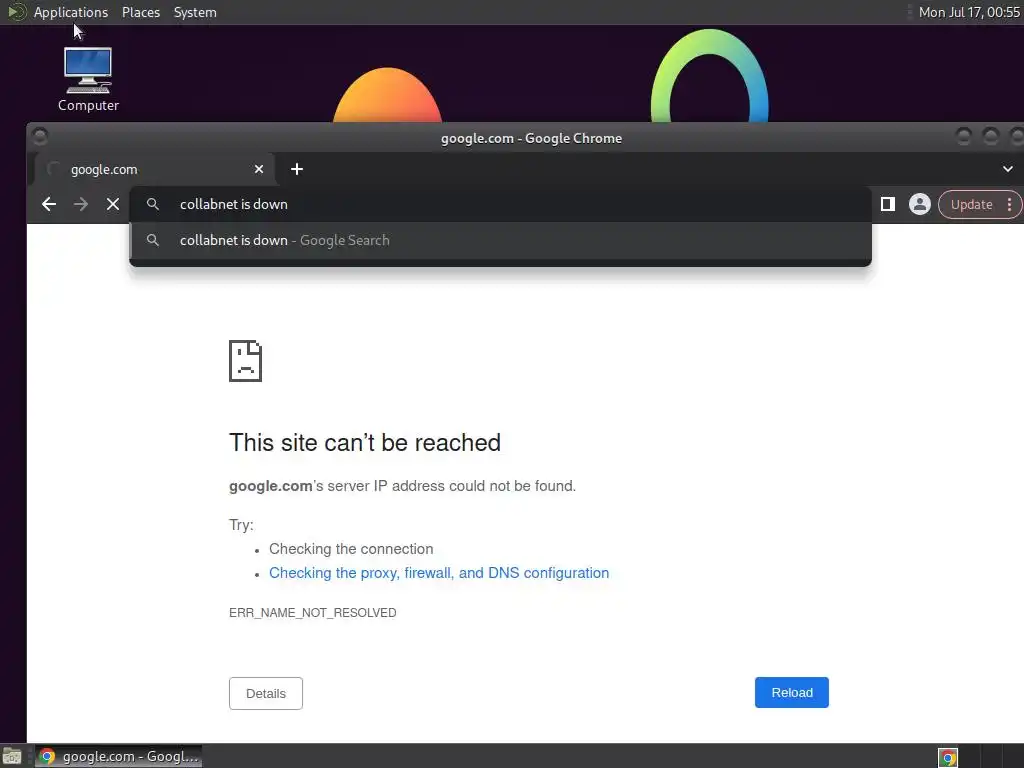This screenshot has width=1024, height=768.
Task: Switch to google.com taskbar window button
Action: tap(118, 756)
